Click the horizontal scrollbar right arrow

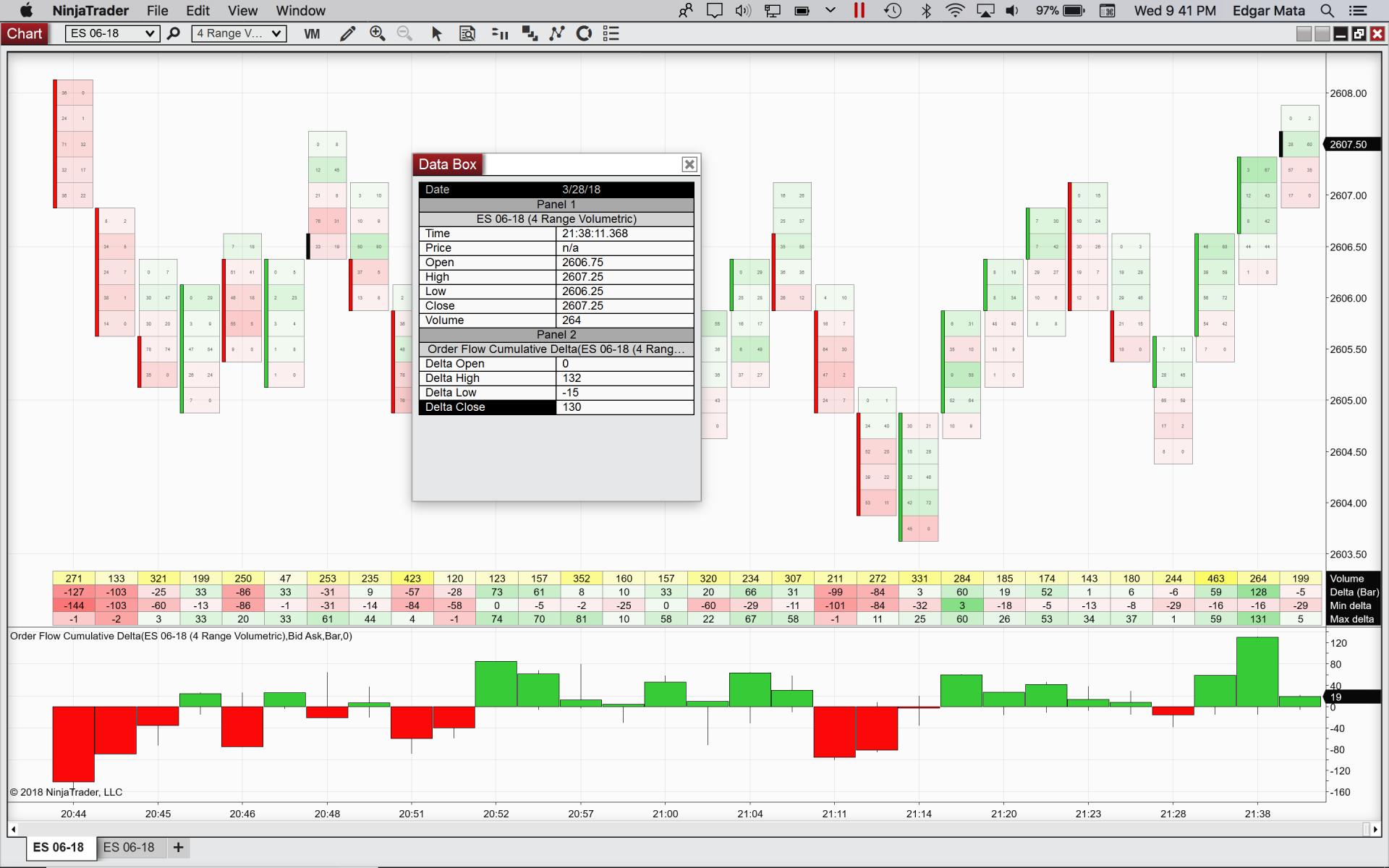click(1375, 829)
